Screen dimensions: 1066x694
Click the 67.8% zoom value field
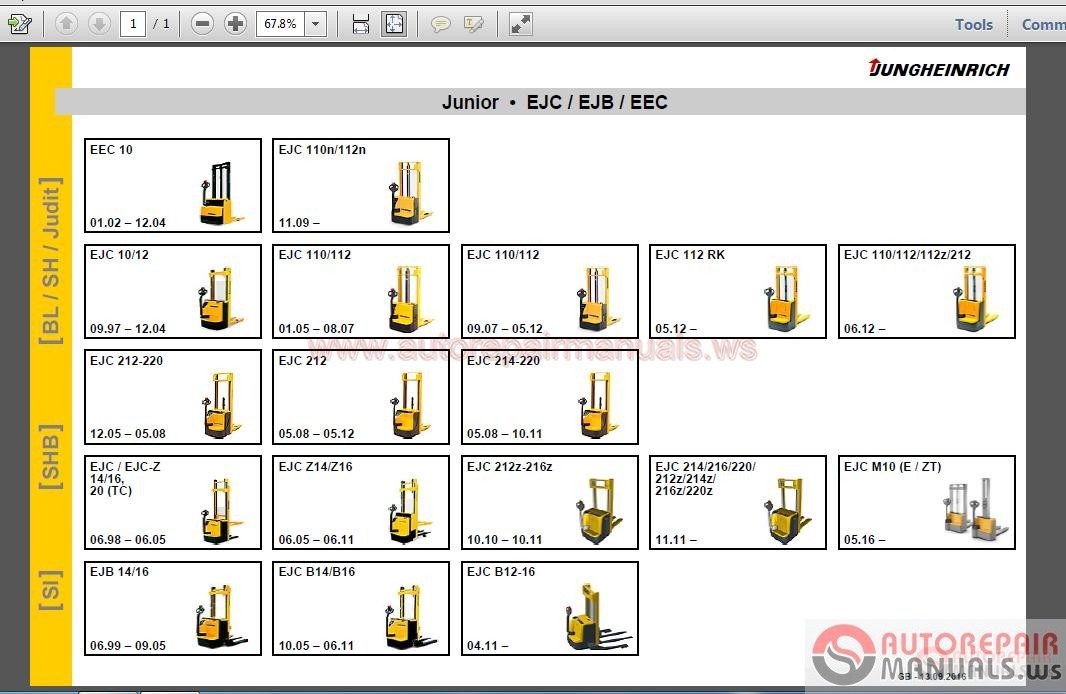pos(280,24)
